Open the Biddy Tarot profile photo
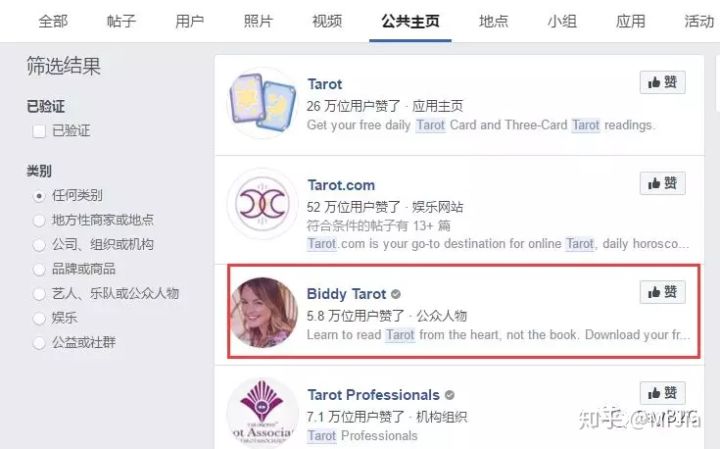This screenshot has width=720, height=449. point(264,312)
